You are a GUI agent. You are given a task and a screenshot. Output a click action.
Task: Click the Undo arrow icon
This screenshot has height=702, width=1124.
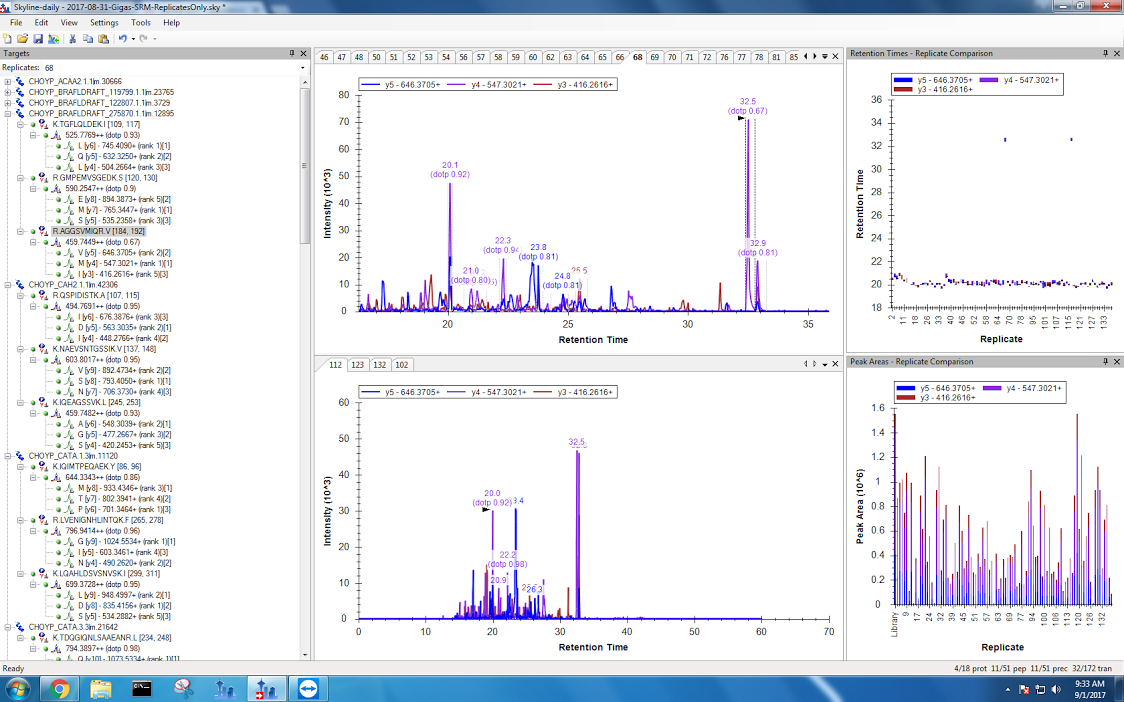pos(122,38)
